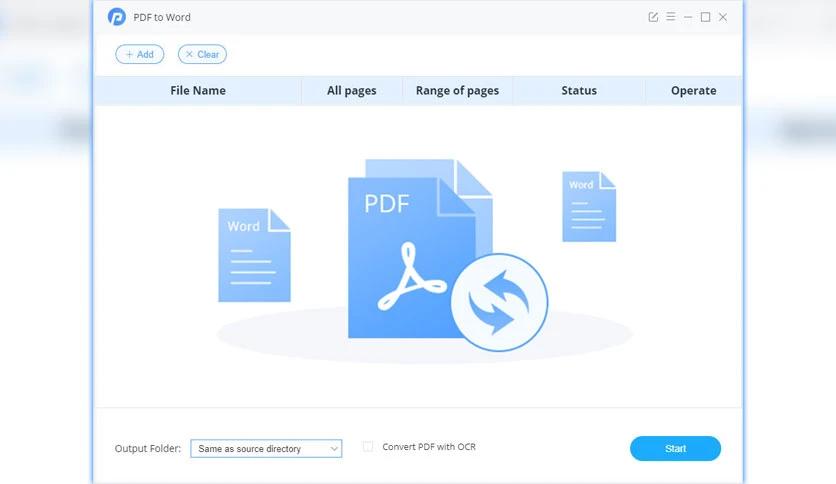Clear the file list
The height and width of the screenshot is (484, 836).
pyautogui.click(x=202, y=54)
